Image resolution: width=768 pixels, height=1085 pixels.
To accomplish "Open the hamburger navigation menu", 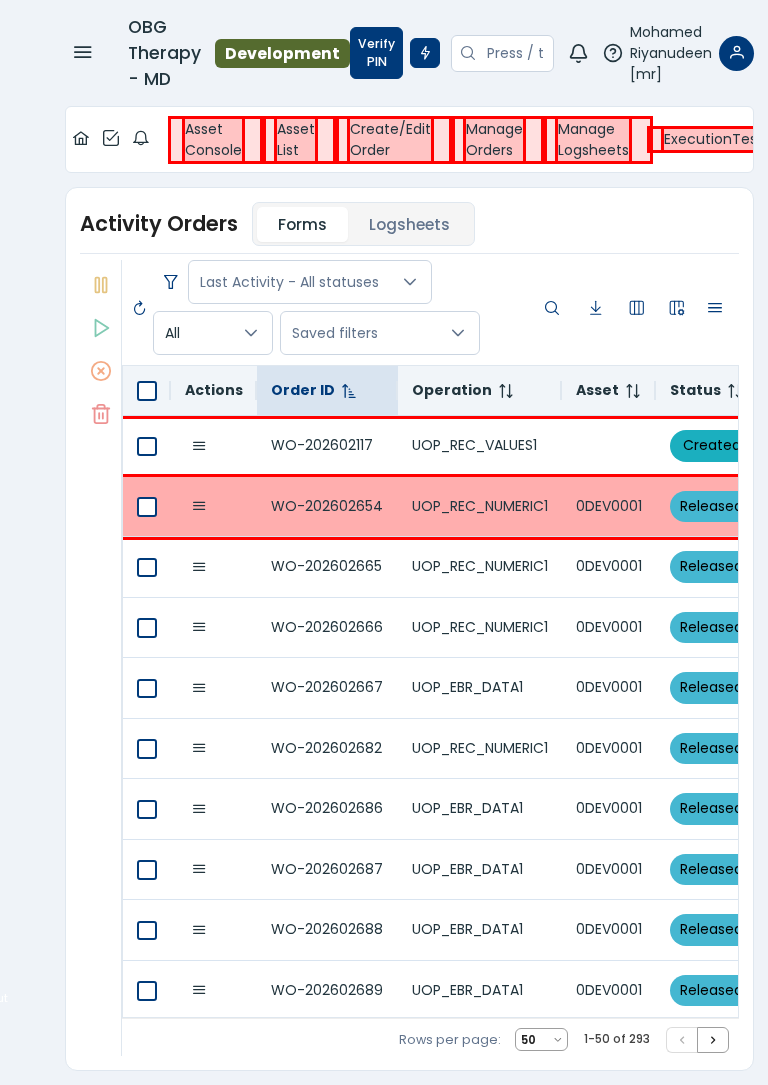I will point(83,52).
